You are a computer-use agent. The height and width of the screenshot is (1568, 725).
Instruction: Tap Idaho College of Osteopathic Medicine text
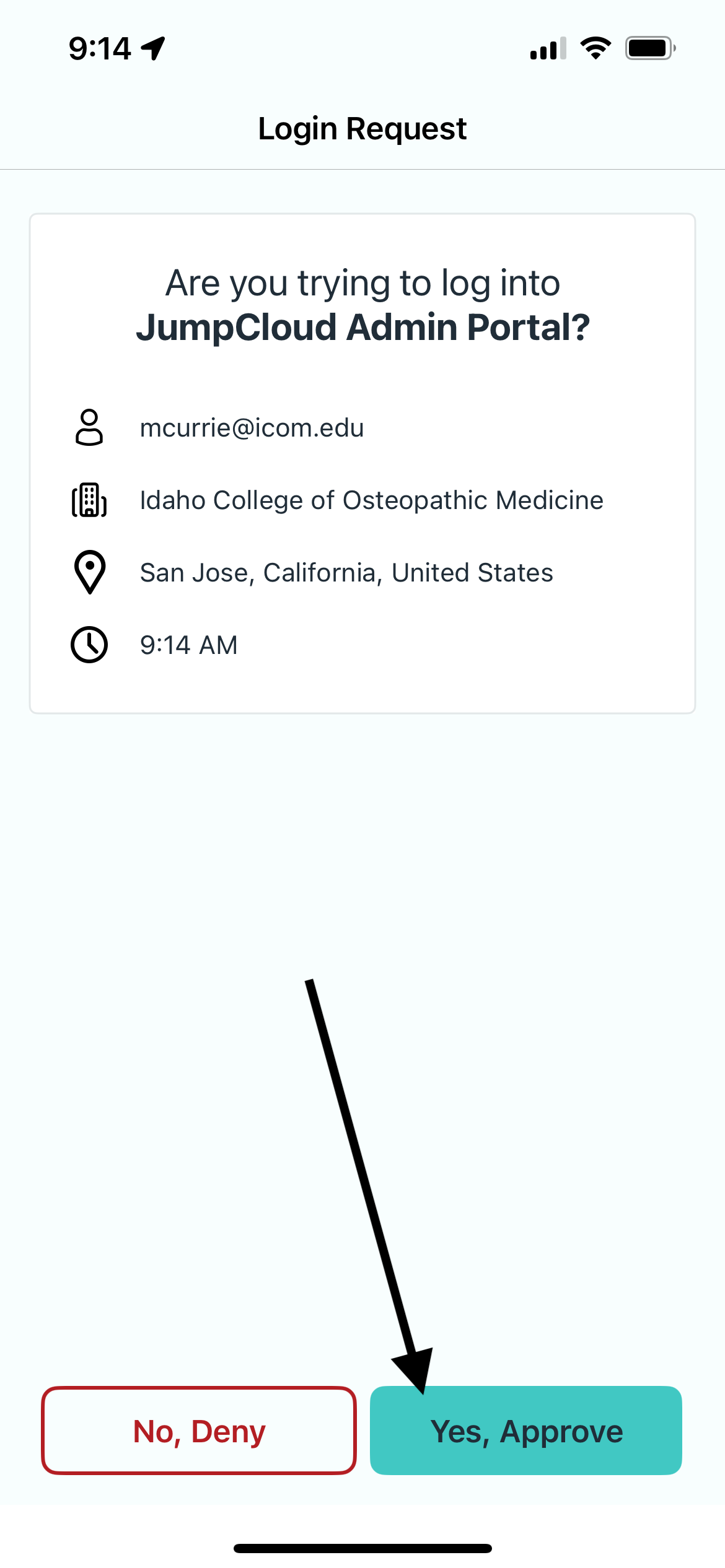(372, 500)
